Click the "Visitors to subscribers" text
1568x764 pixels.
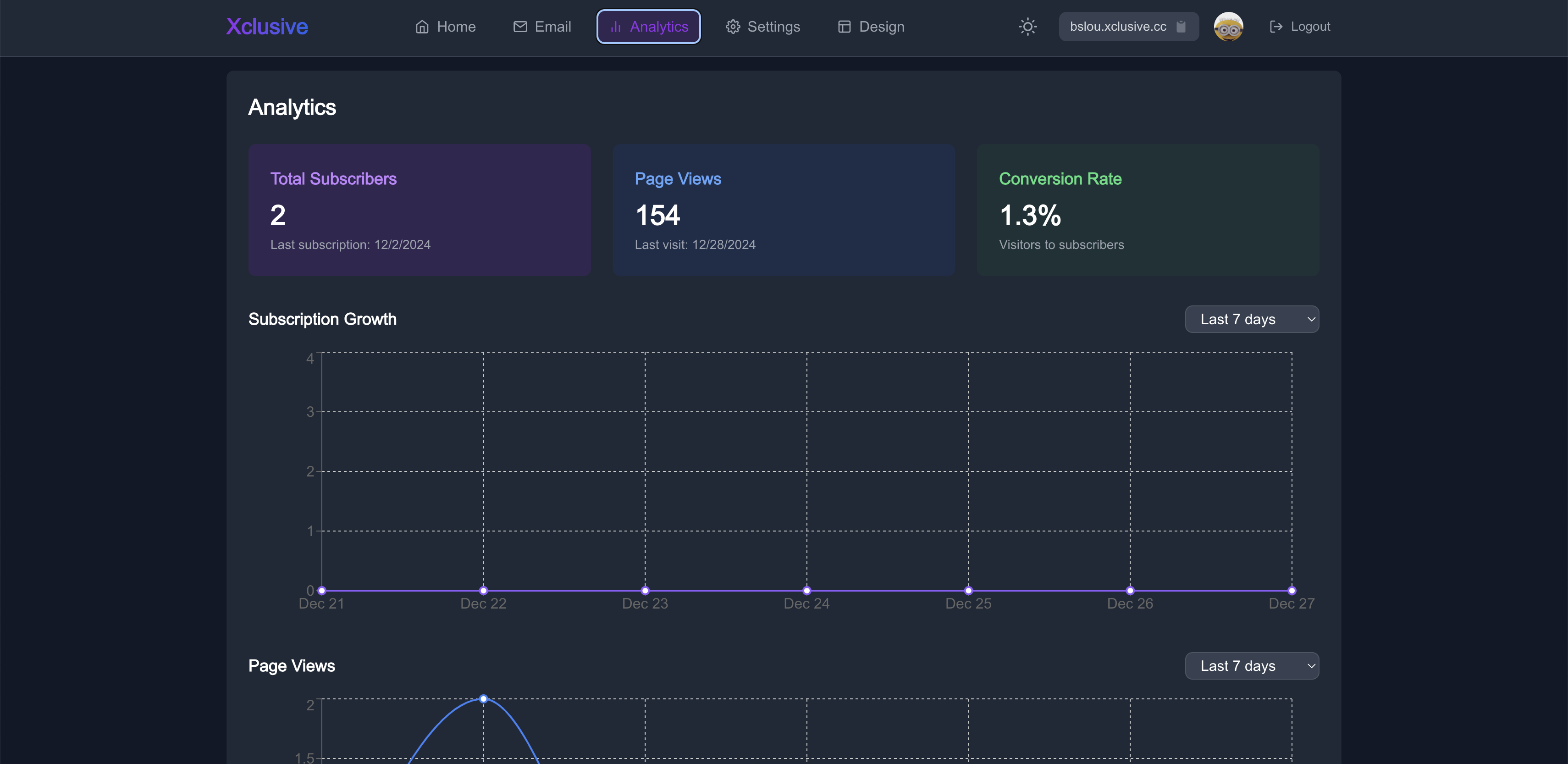[x=1061, y=245]
